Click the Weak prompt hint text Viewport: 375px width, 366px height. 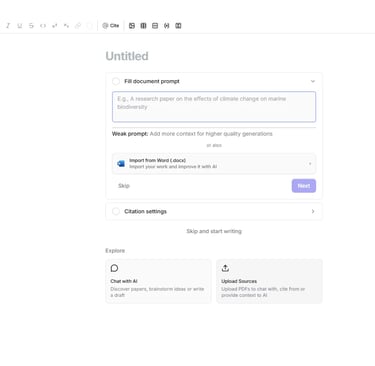click(x=192, y=134)
